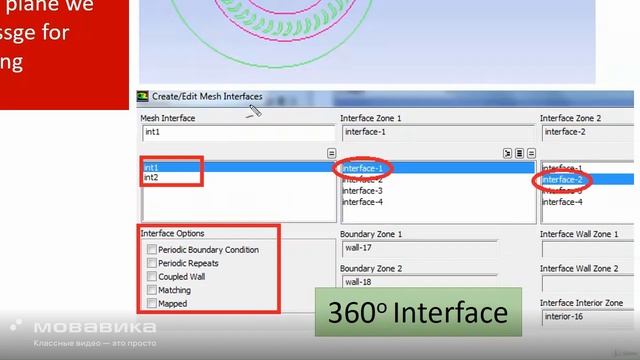Choose interface-4 in Interface Zone 1 list
Screen dimensions: 640x360
click(x=438, y=202)
